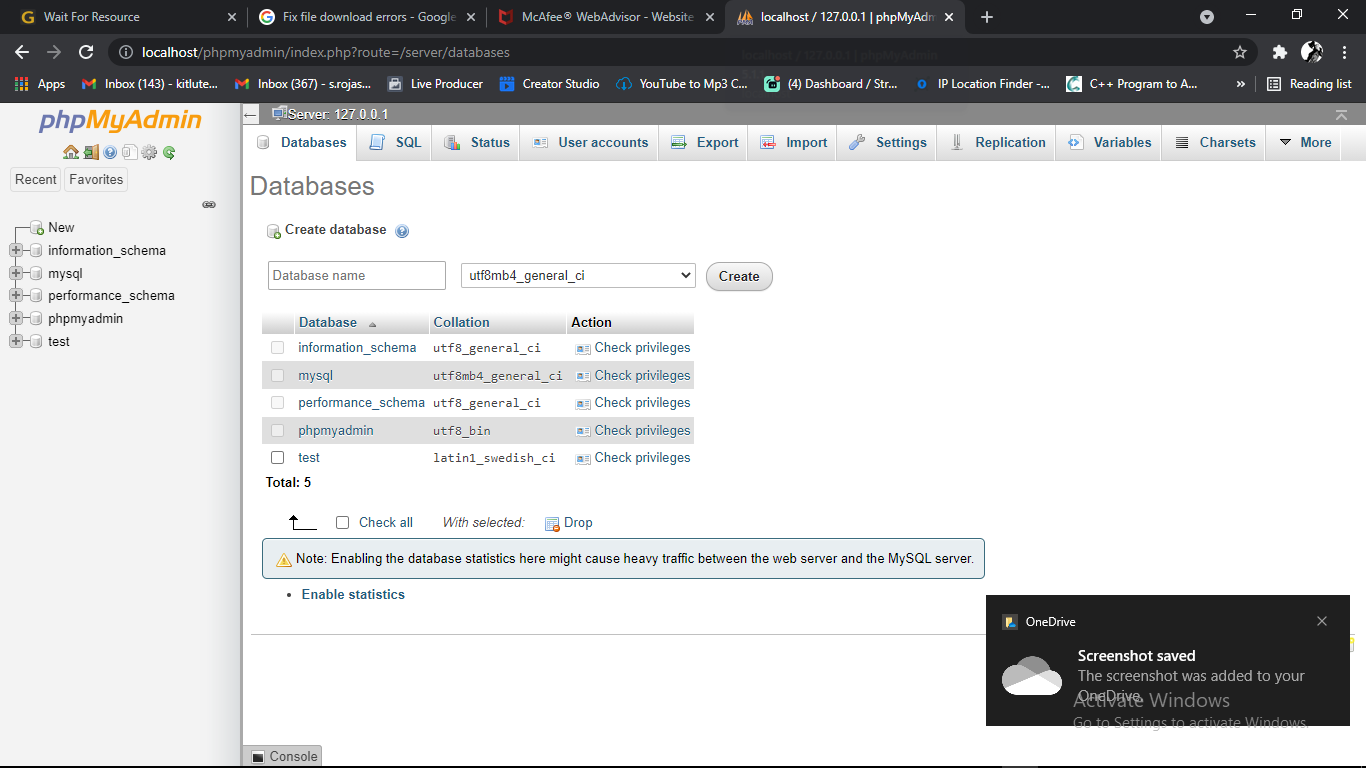
Task: Enable the Check all checkbox
Action: pos(343,523)
